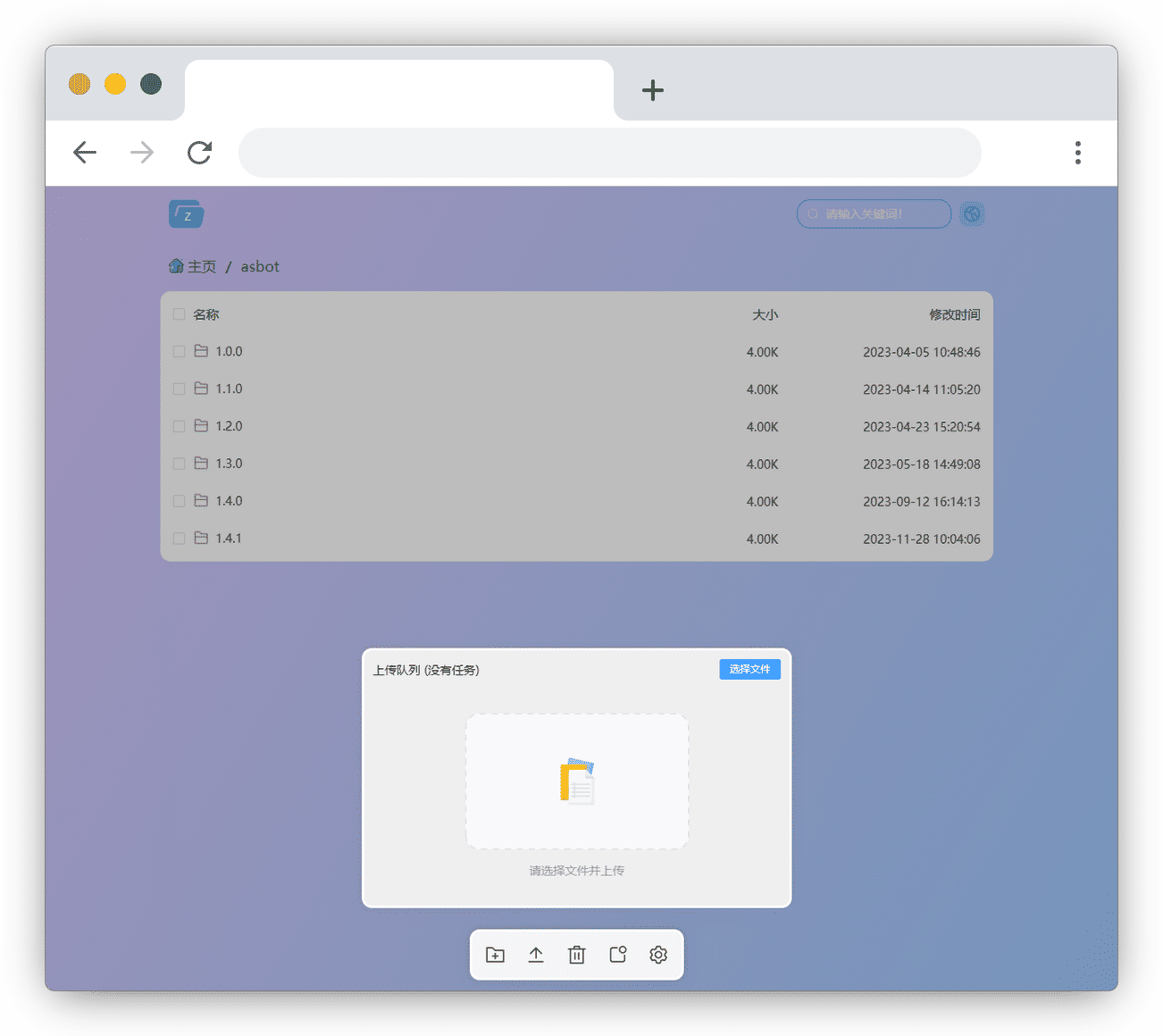Click the Share icon in the bottom toolbar
Screen dimensions: 1163x1036
click(x=617, y=954)
